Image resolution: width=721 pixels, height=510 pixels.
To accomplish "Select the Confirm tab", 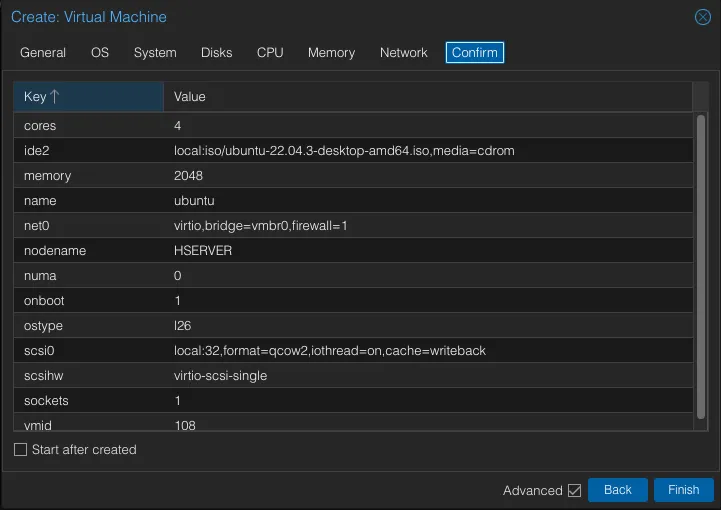I will pyautogui.click(x=475, y=53).
